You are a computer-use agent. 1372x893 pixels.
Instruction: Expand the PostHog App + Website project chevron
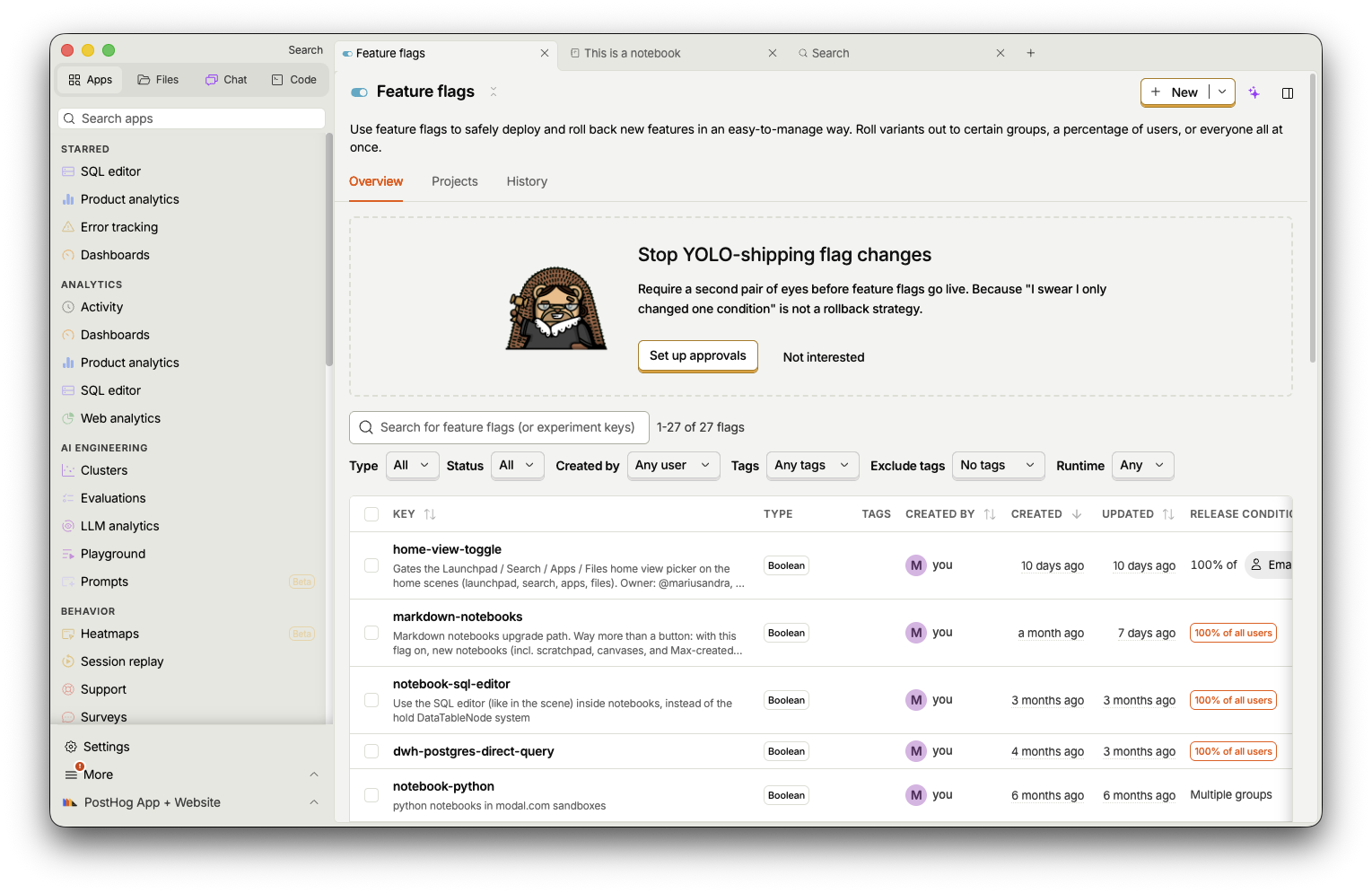(314, 802)
